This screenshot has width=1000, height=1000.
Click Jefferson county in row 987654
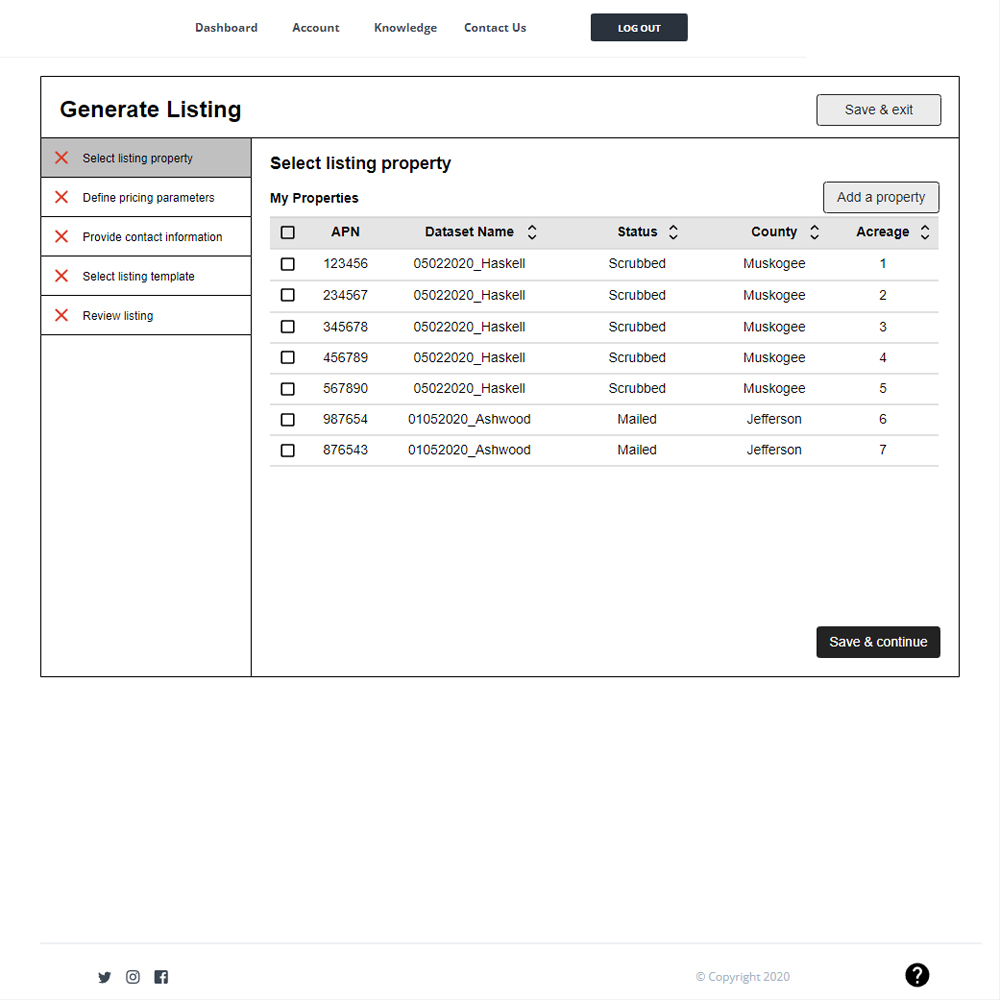pyautogui.click(x=774, y=419)
